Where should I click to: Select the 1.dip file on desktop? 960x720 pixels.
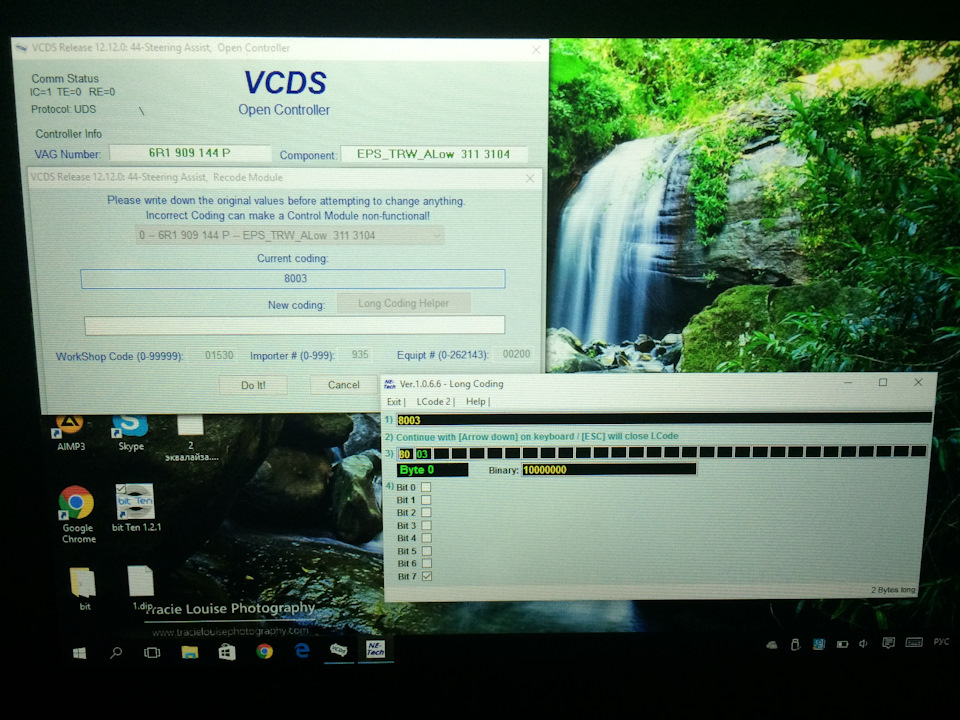141,588
